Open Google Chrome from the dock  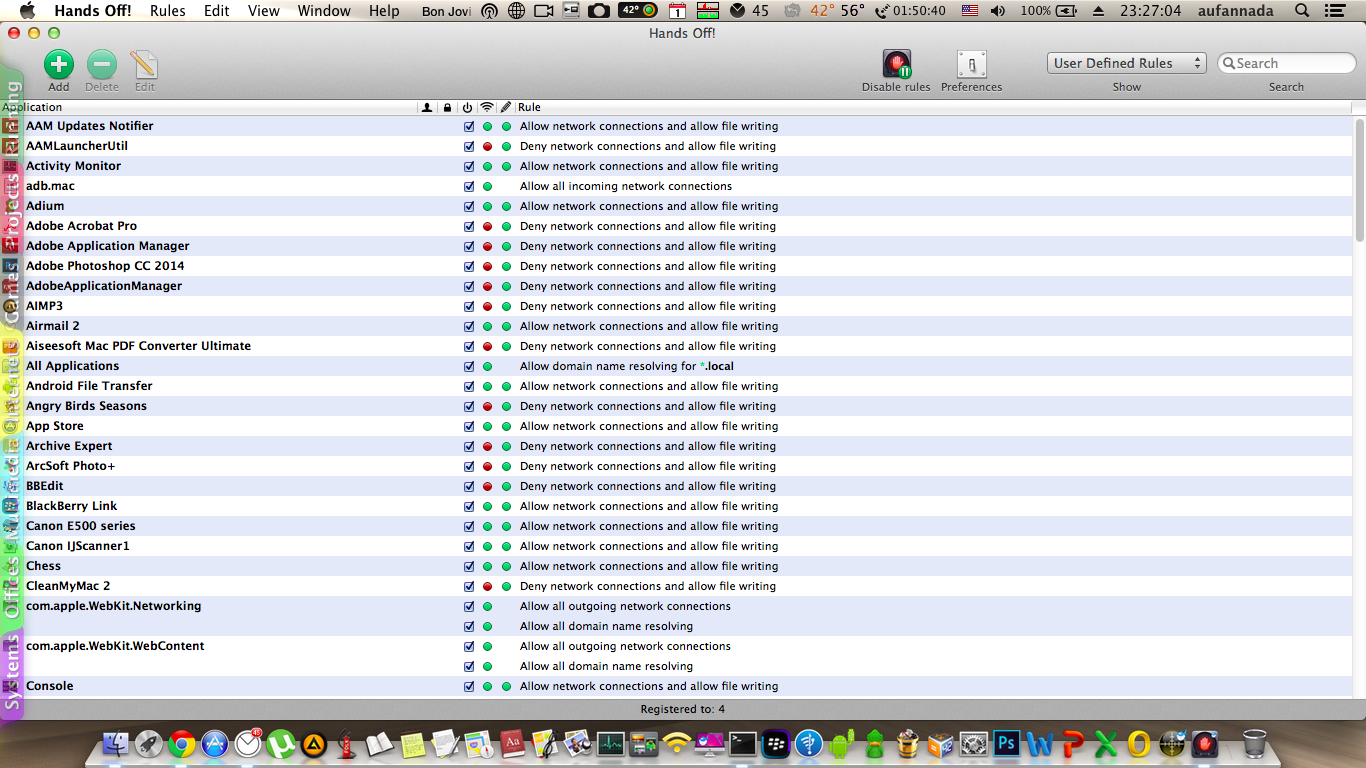click(181, 743)
